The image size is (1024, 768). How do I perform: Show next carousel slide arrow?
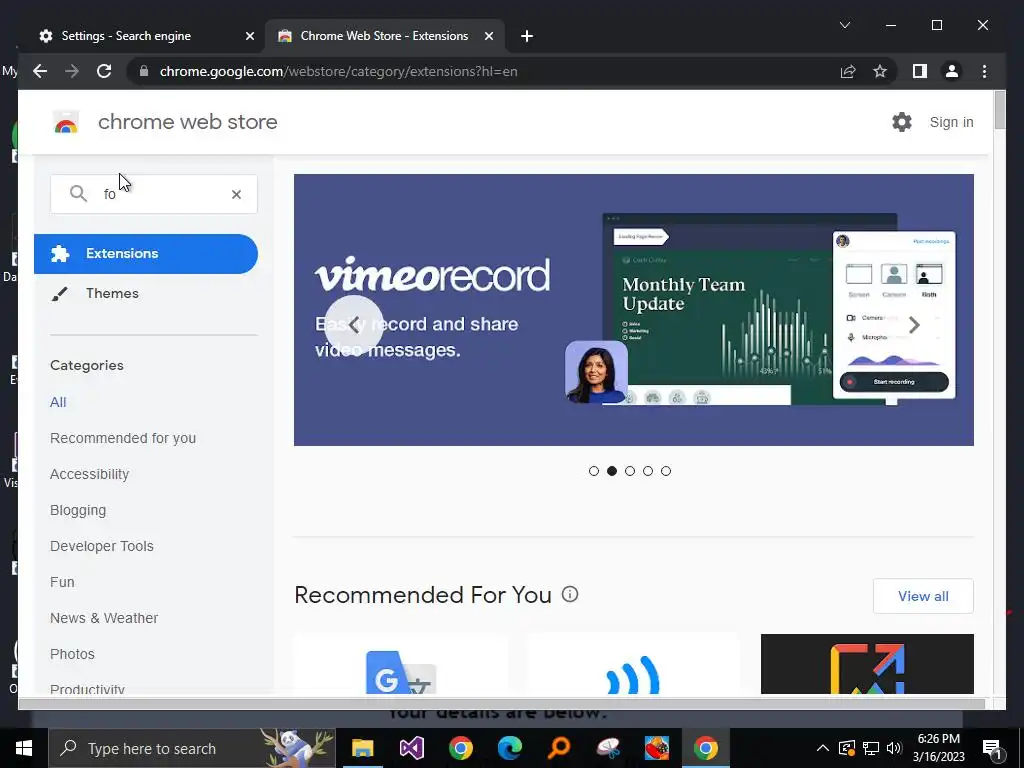point(914,325)
